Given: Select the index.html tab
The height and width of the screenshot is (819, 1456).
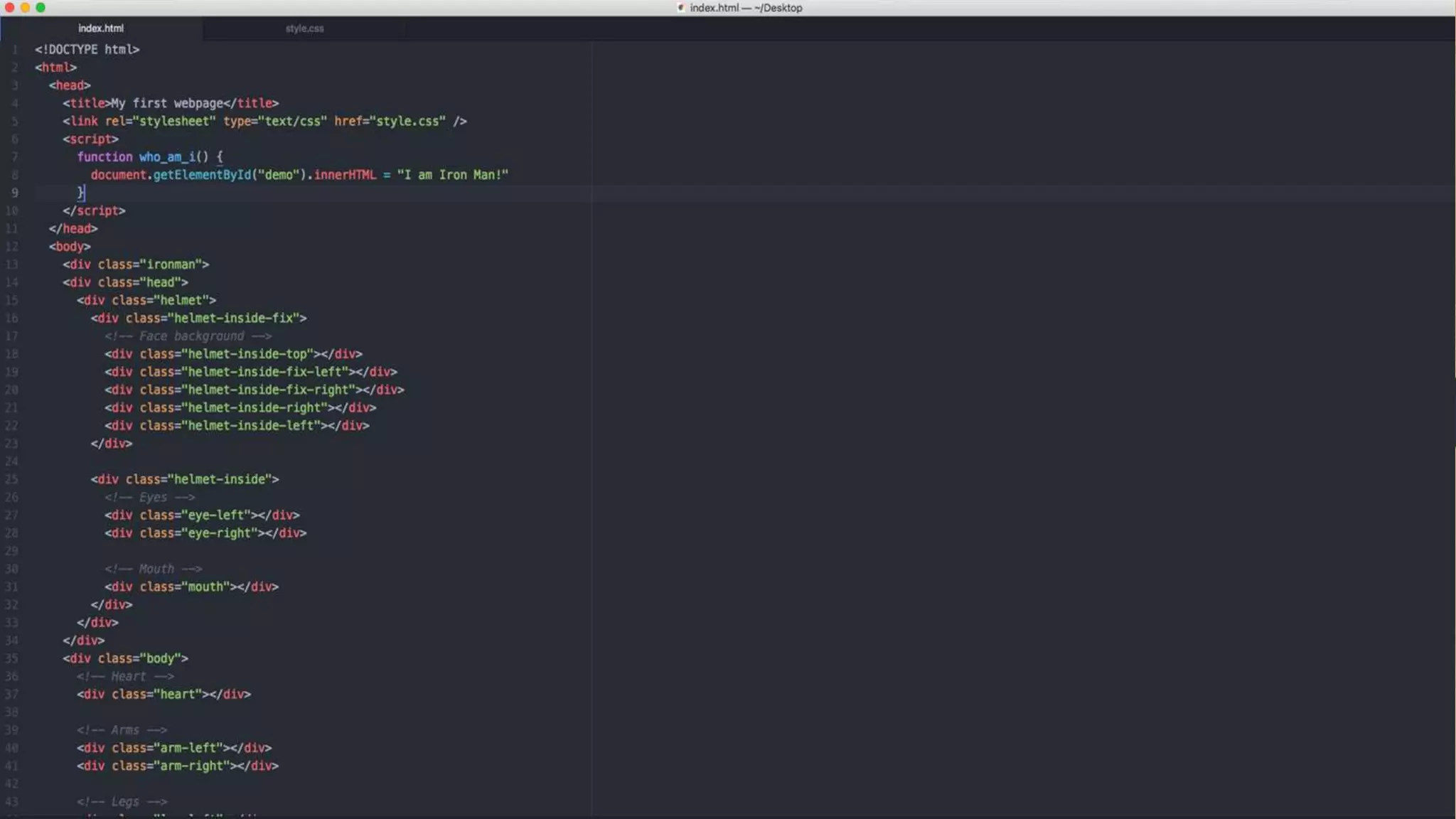Looking at the screenshot, I should [x=101, y=28].
